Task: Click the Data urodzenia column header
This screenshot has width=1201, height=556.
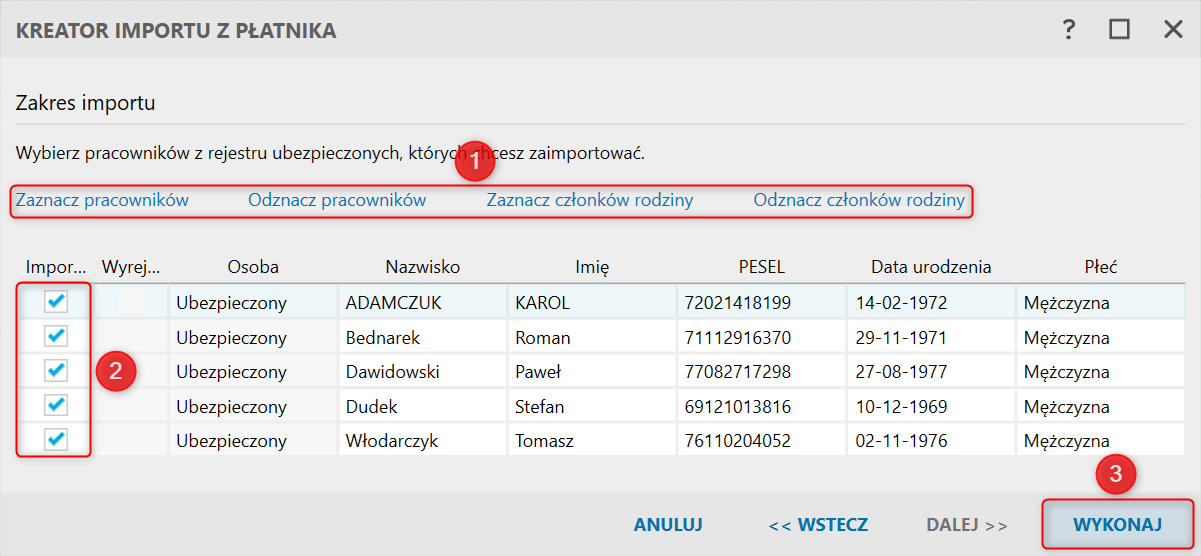Action: (931, 267)
